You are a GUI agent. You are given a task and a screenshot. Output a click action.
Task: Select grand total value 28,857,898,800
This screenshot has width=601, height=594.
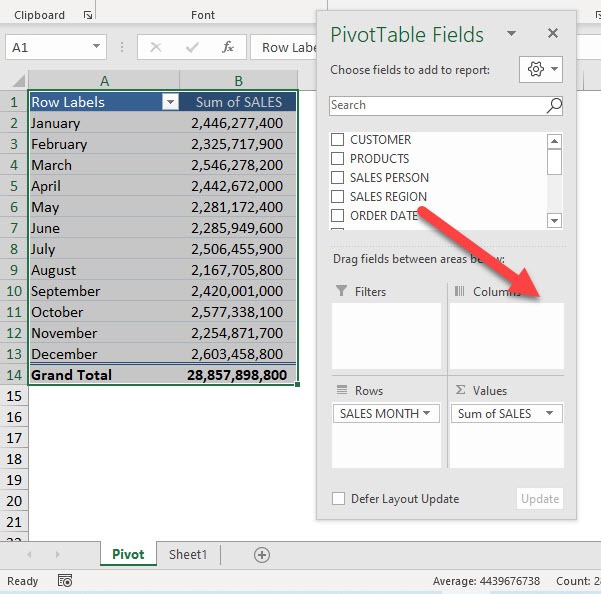[238, 375]
